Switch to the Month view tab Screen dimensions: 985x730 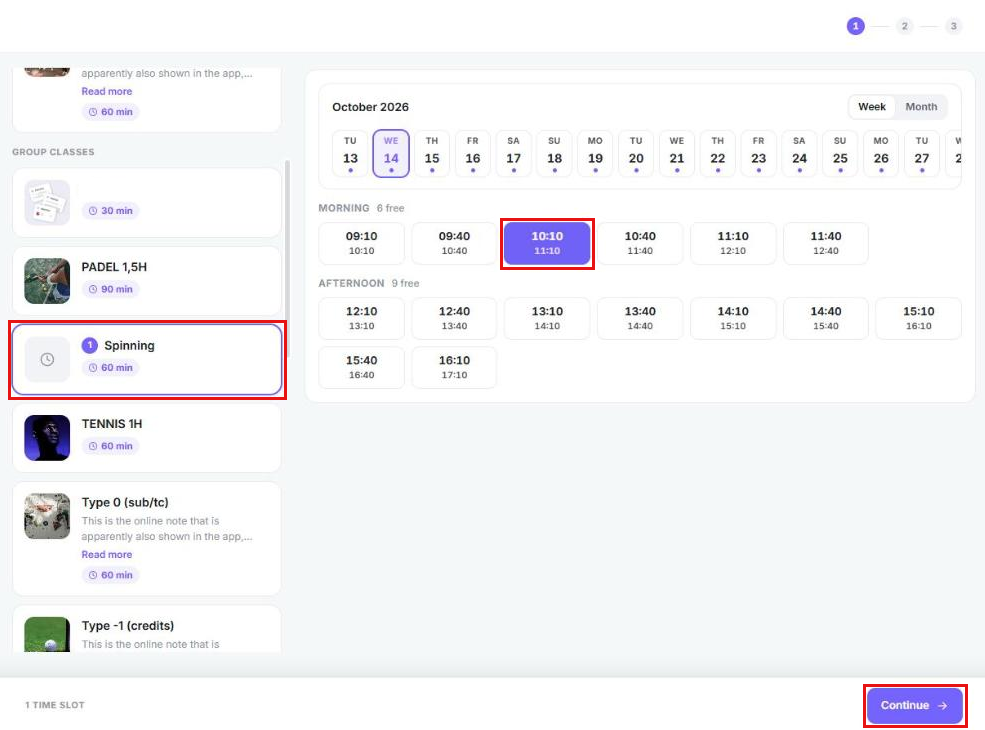click(x=921, y=107)
